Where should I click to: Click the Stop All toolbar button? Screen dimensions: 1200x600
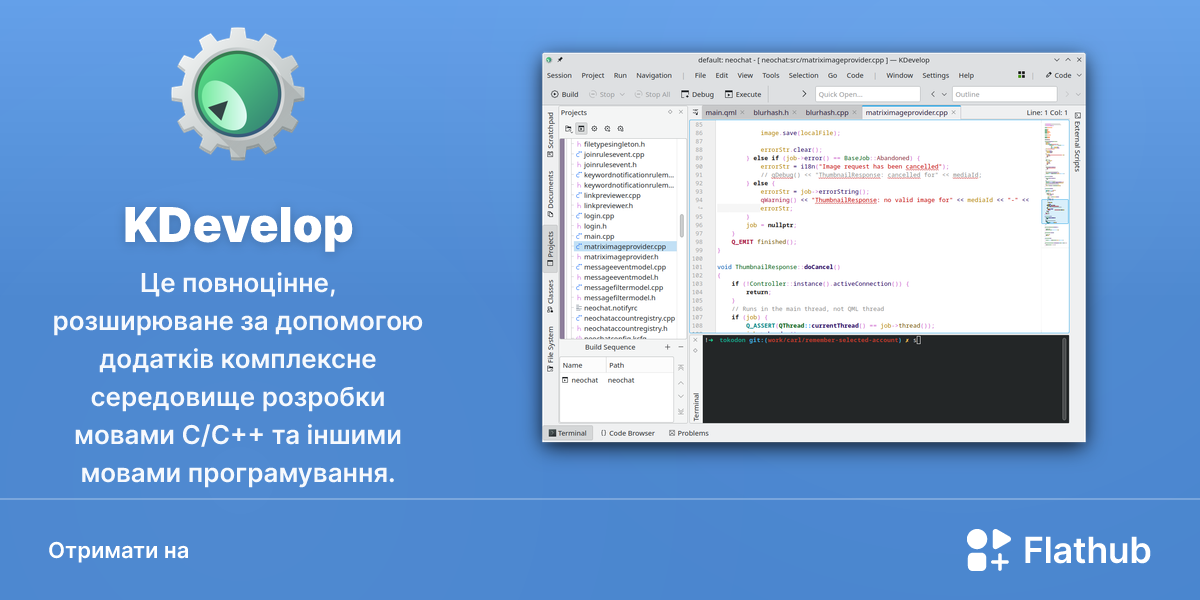point(652,94)
